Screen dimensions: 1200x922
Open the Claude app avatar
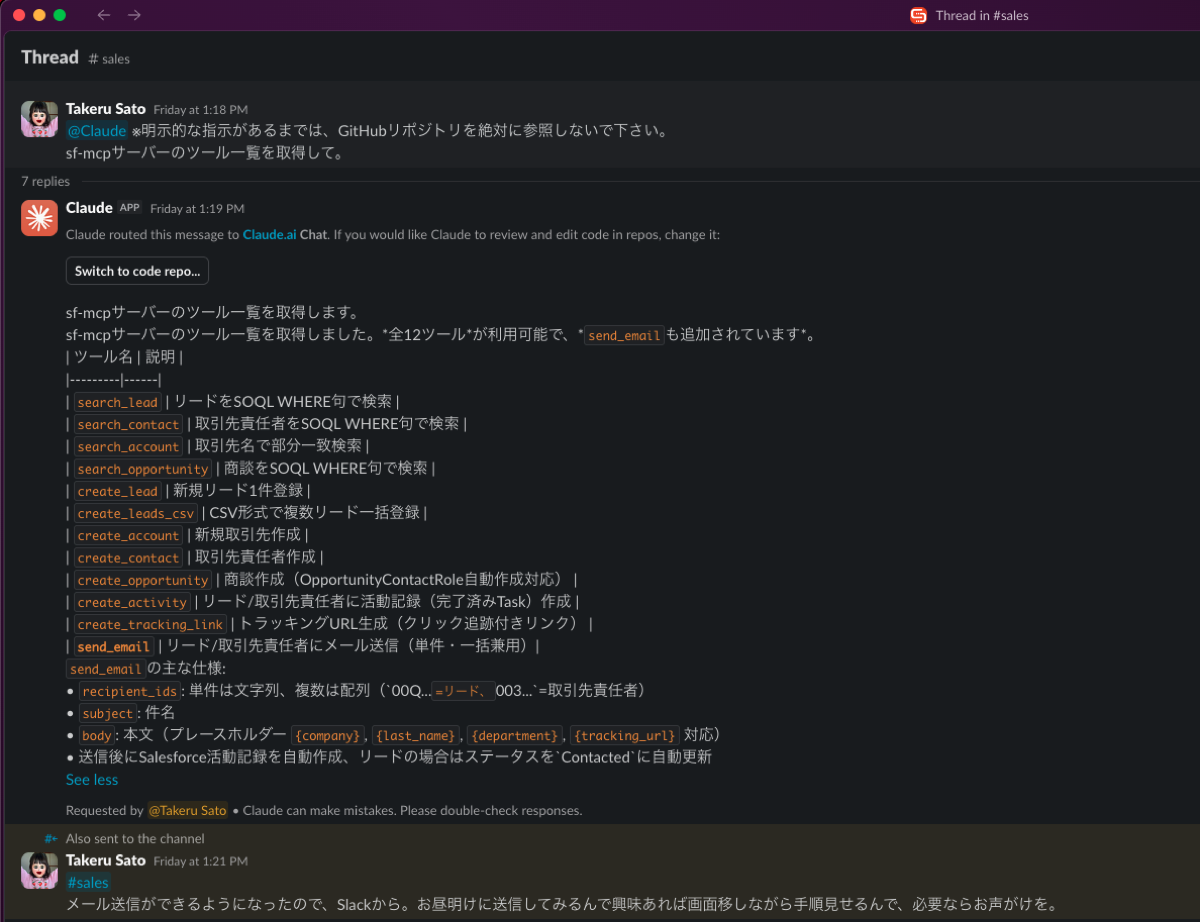pyautogui.click(x=39, y=217)
